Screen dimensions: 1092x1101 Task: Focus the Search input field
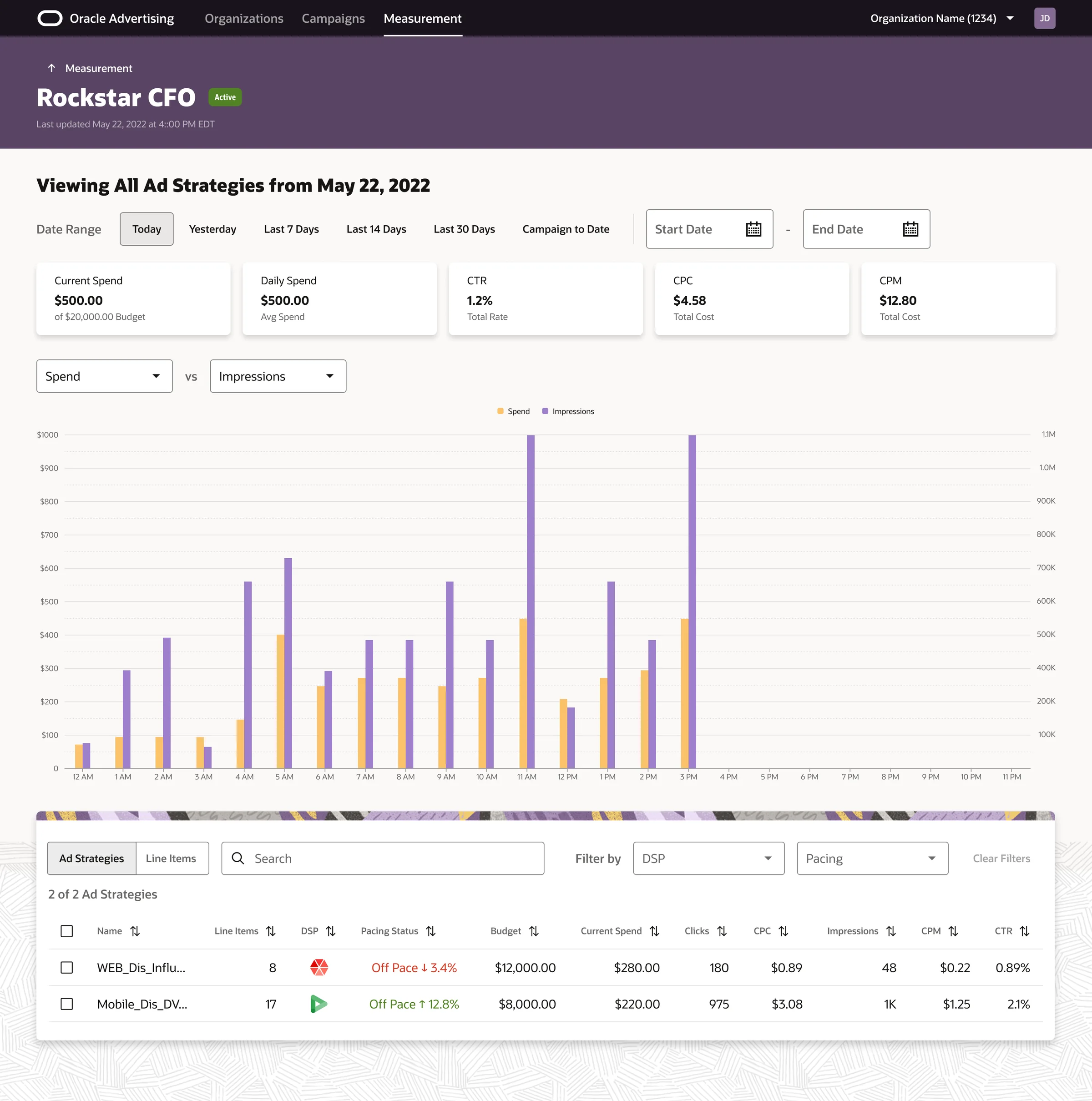click(383, 858)
